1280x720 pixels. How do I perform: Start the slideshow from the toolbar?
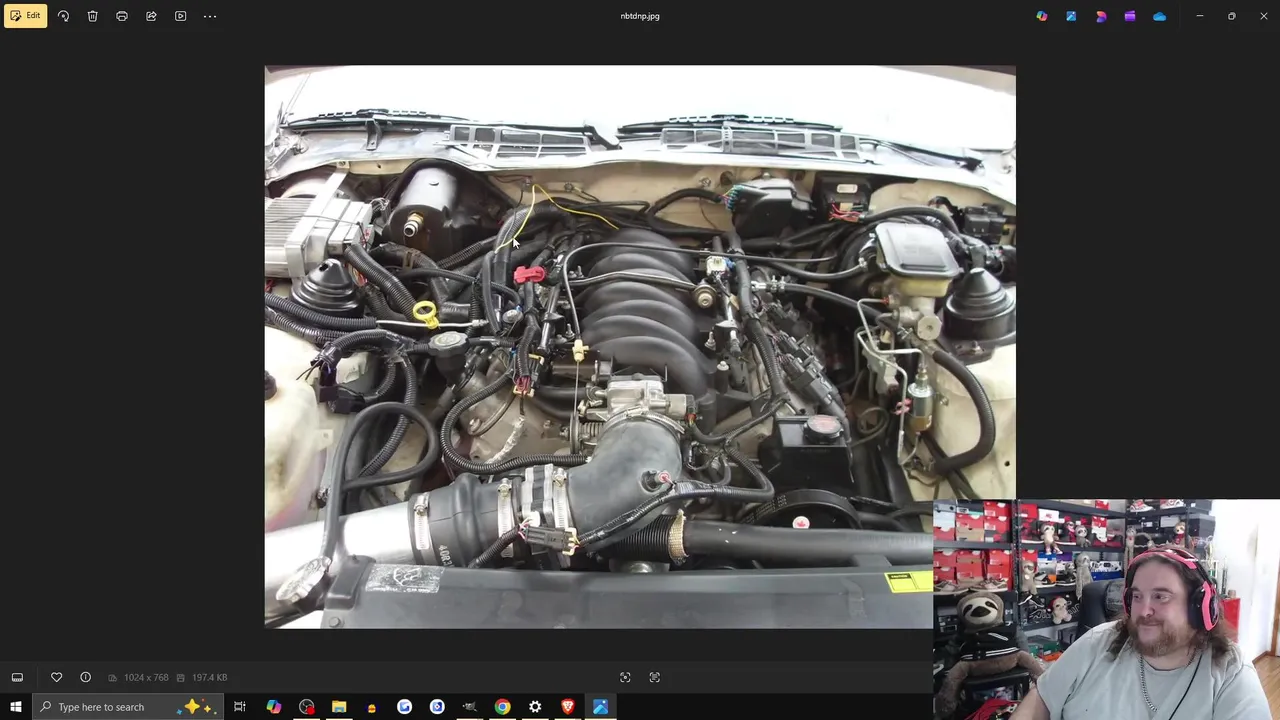pos(180,16)
